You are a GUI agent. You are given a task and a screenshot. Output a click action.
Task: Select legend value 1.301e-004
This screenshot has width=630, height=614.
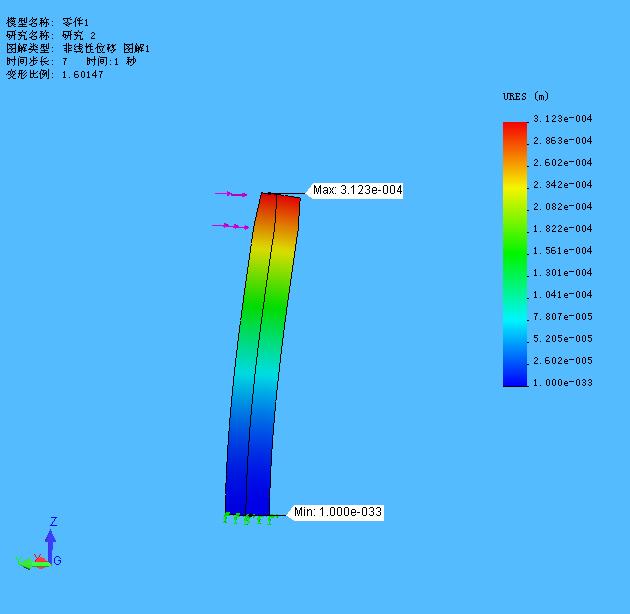coord(562,272)
